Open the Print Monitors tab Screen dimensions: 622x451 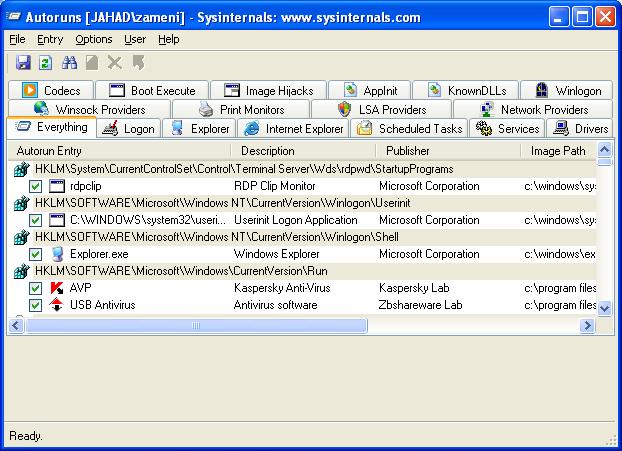(x=241, y=109)
